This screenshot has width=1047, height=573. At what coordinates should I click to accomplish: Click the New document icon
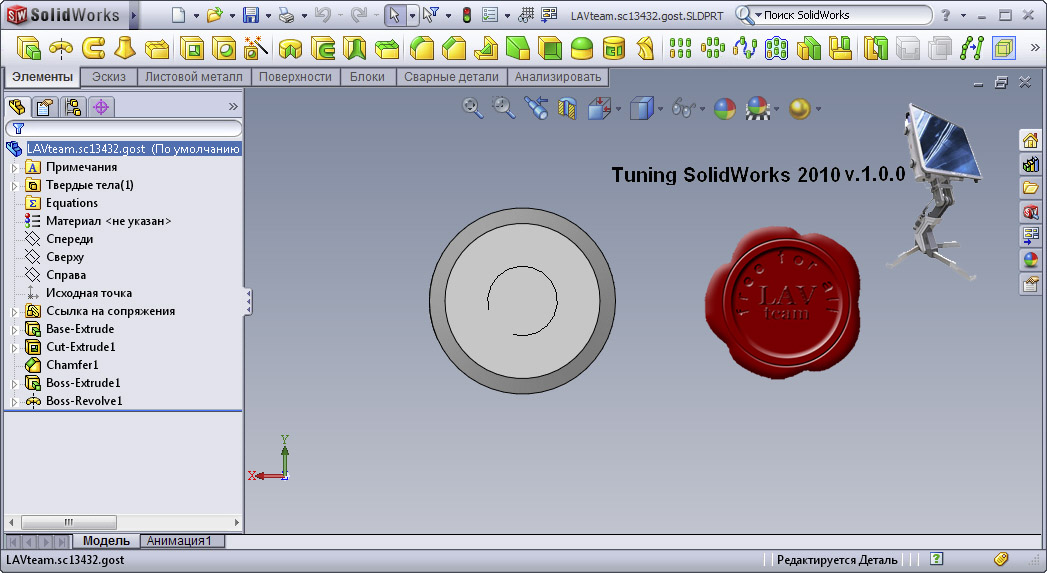178,15
